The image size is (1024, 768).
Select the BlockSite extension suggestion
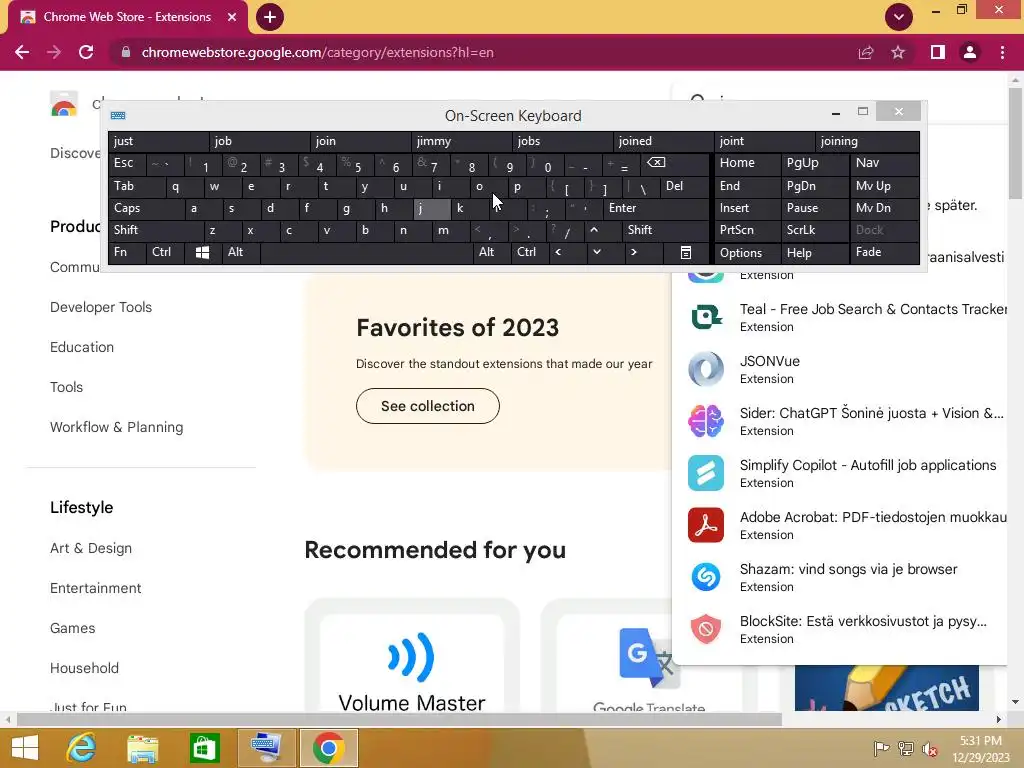840,629
